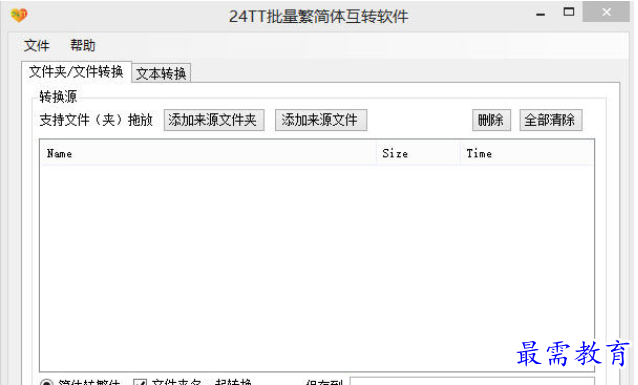The image size is (638, 385).
Task: Click the 删除 button
Action: click(x=491, y=120)
